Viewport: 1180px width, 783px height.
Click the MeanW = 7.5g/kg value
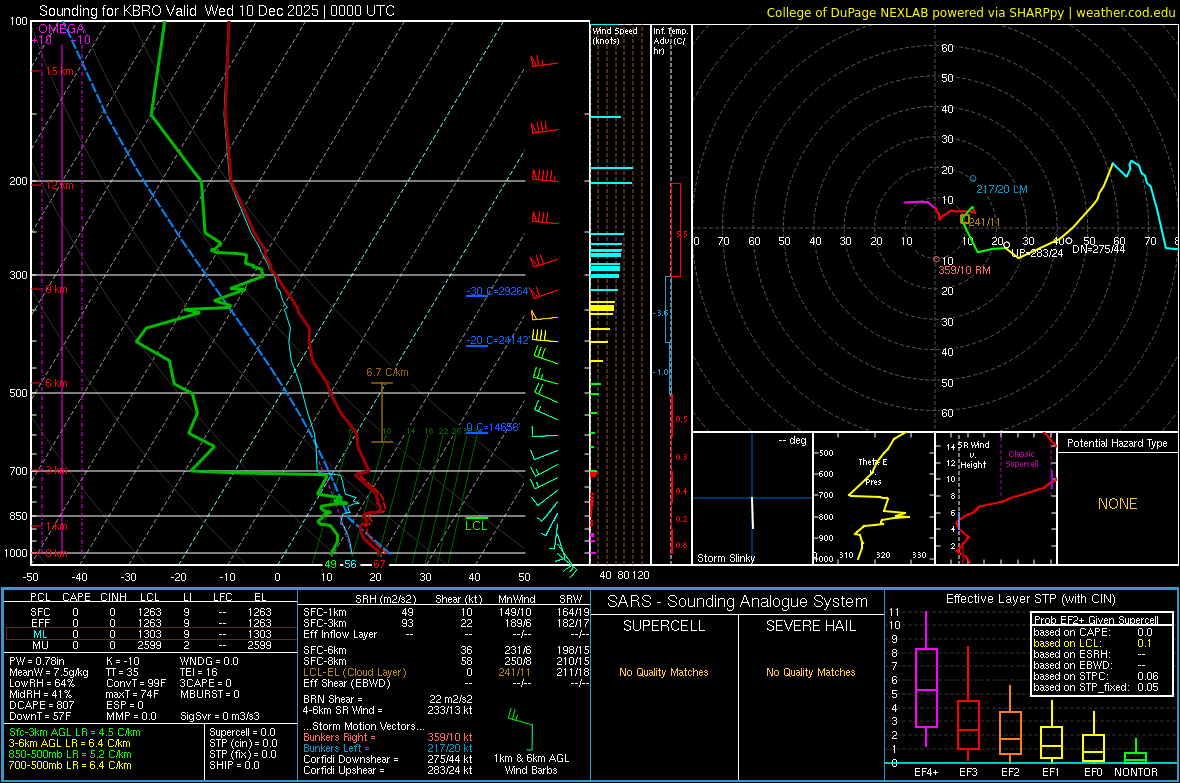point(48,672)
